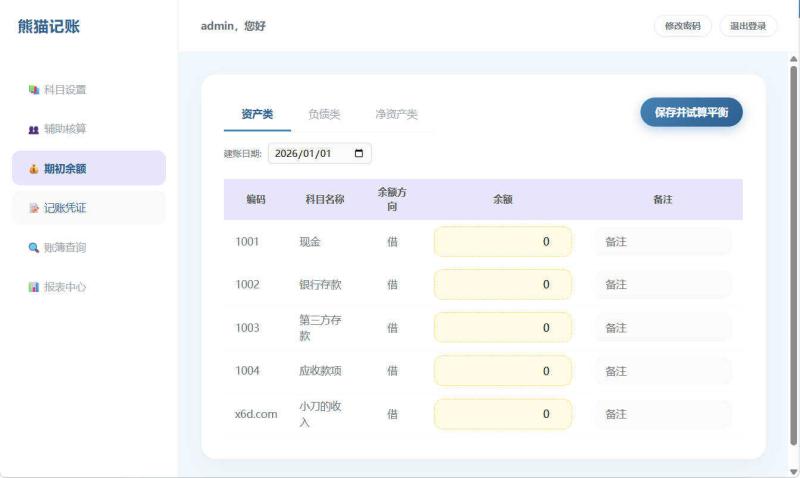800x478 pixels.
Task: Go to 记账凭证 in the sidebar
Action: click(x=89, y=208)
